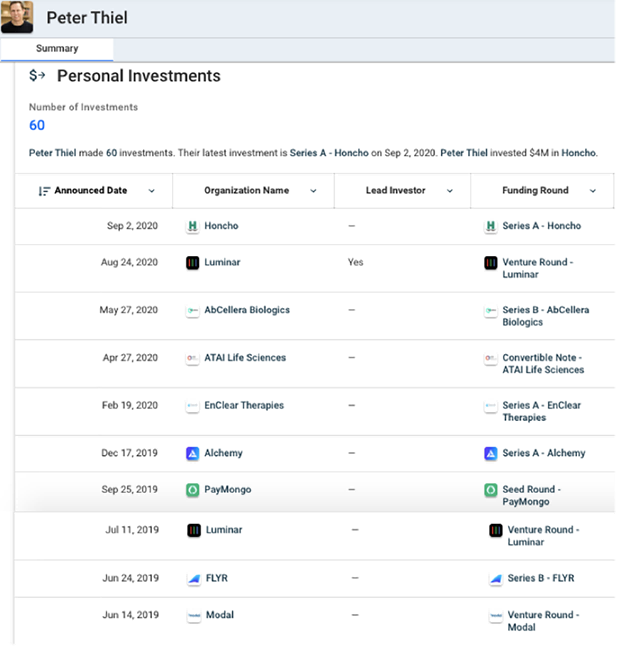Open the Honcho organization link in table
Viewport: 640px width, 665px height.
coord(221,226)
